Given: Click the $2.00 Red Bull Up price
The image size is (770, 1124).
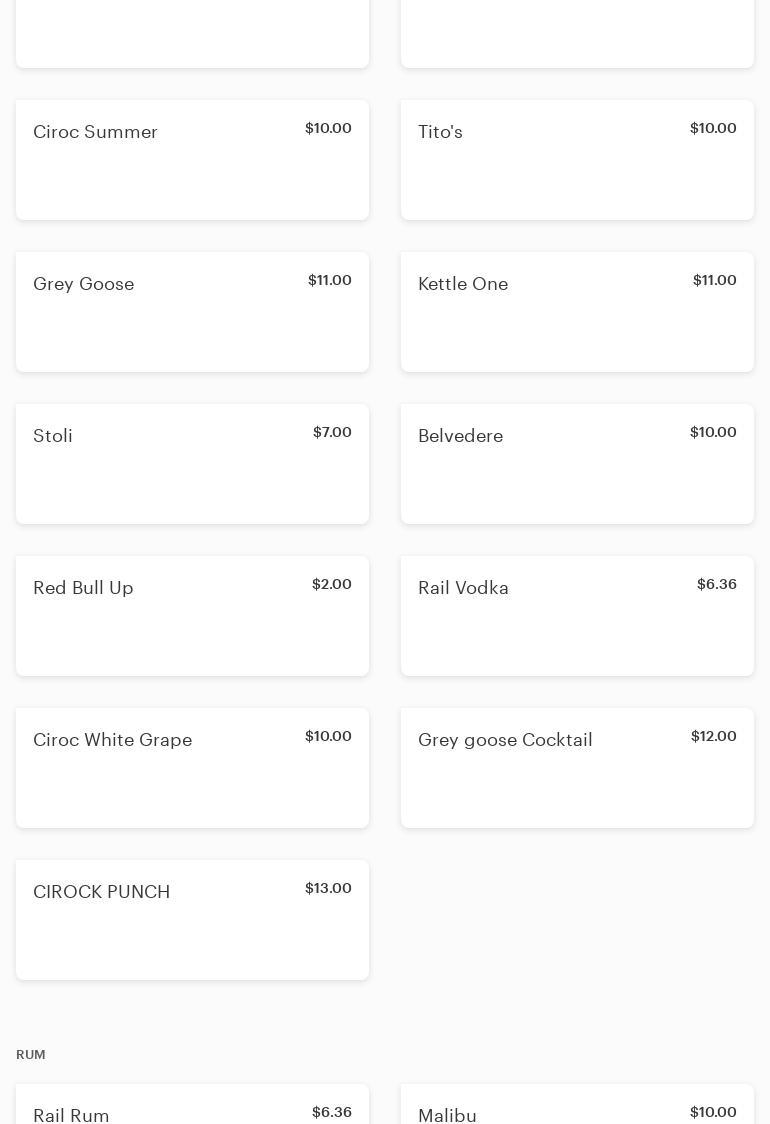Looking at the screenshot, I should (x=332, y=584).
